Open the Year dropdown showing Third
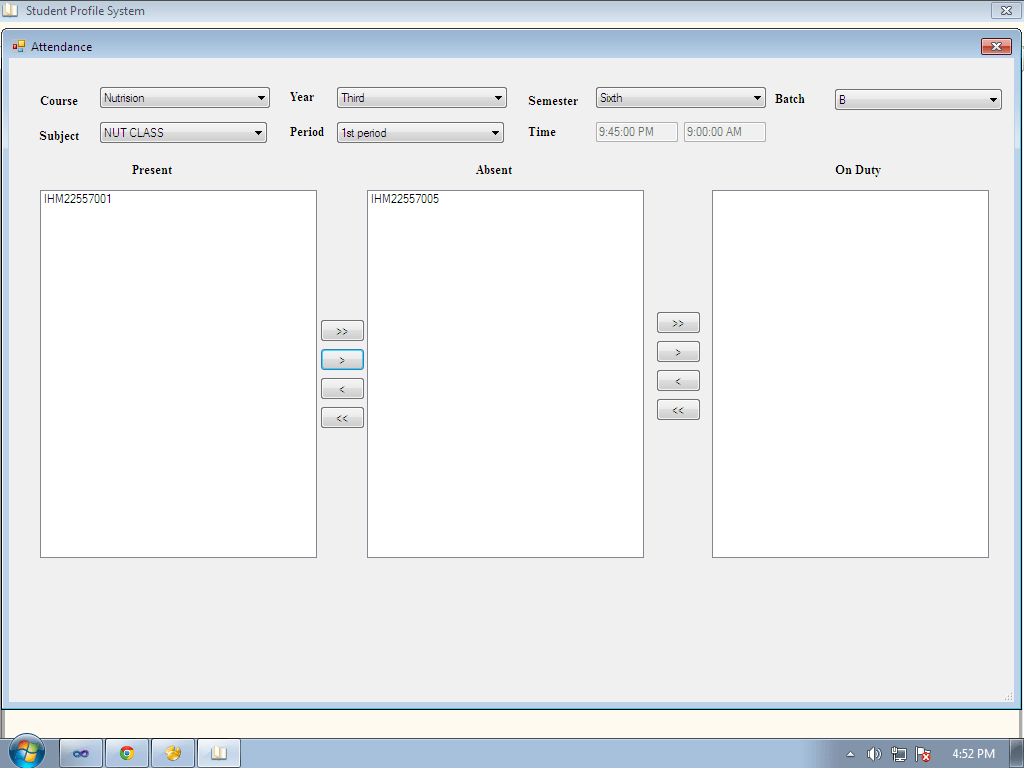 coord(421,98)
